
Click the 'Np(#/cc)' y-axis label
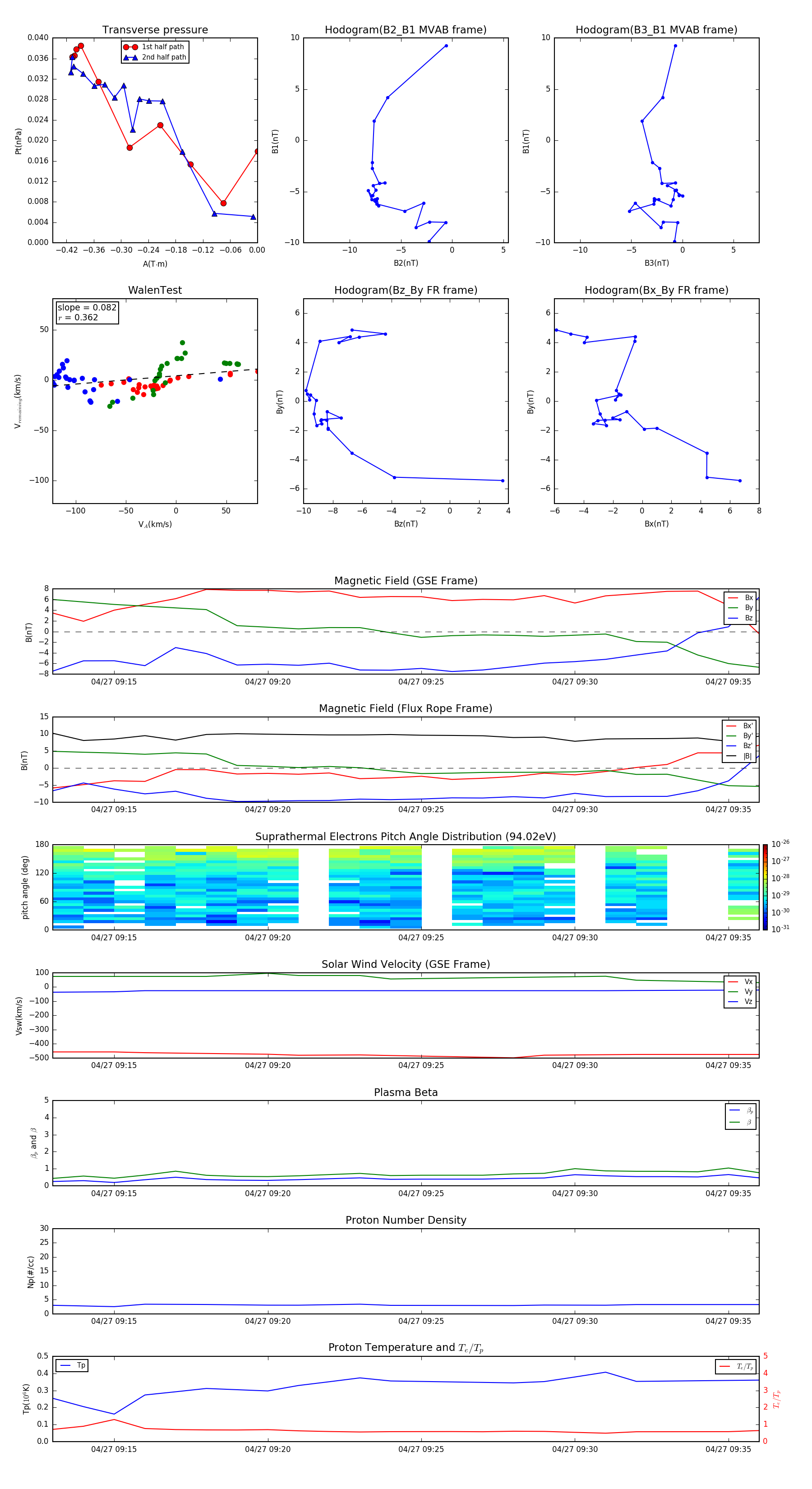(x=31, y=1272)
